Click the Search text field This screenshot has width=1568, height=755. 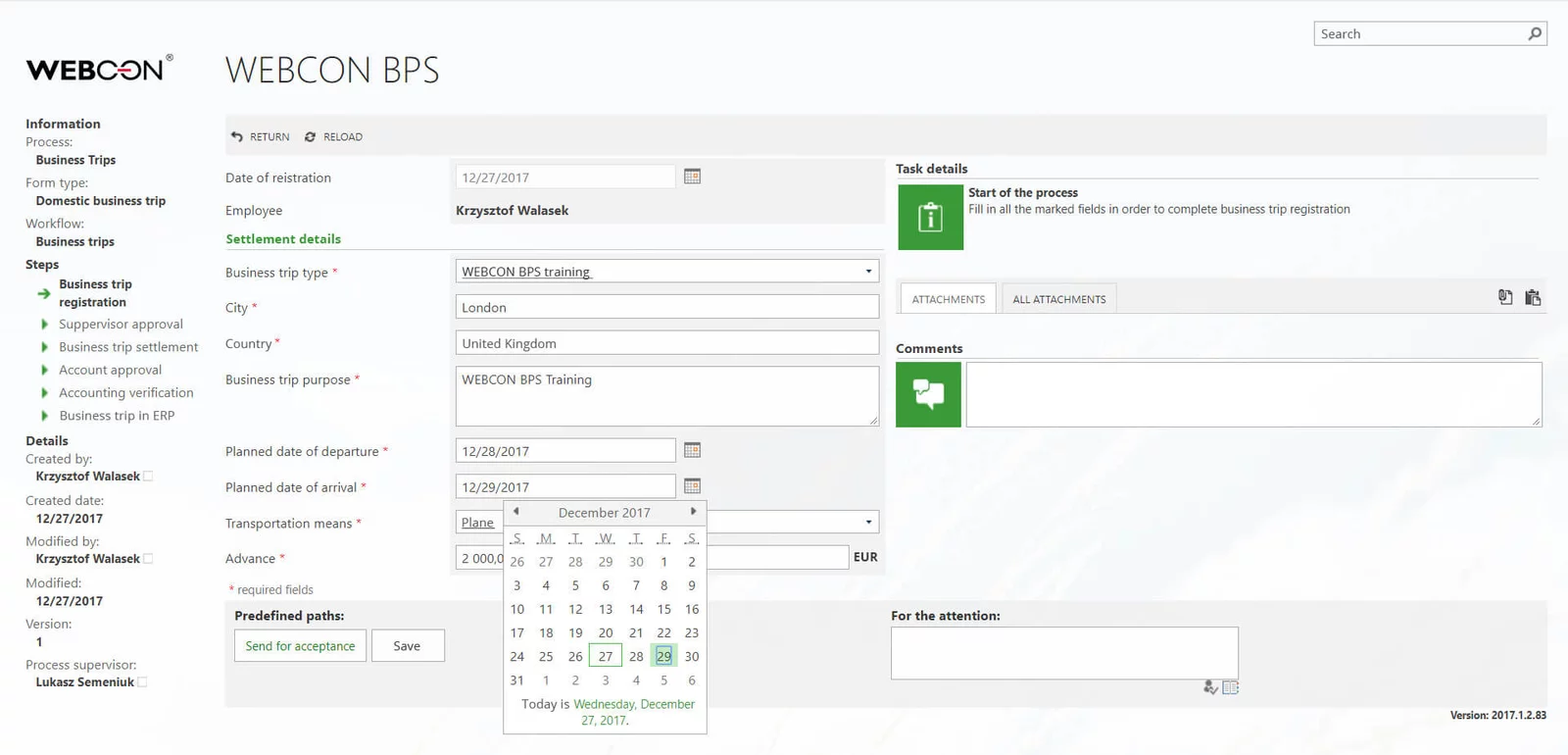click(x=1419, y=33)
